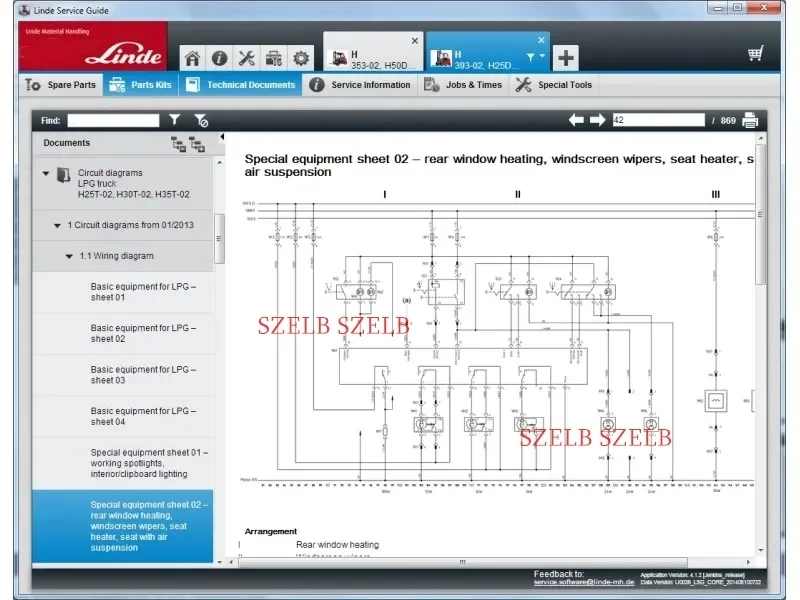Click the scroll-down arrow of the Documents tree
Image resolution: width=800 pixels, height=600 pixels.
tap(219, 562)
